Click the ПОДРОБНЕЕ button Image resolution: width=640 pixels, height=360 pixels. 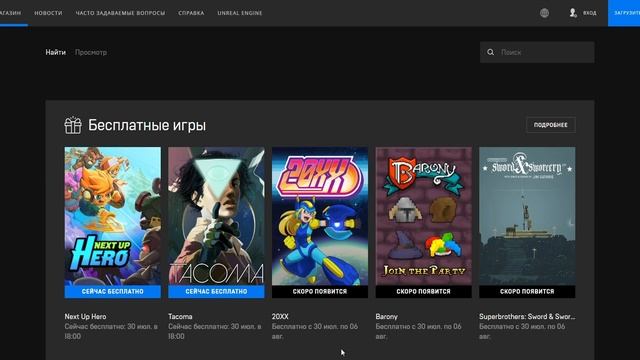(551, 125)
